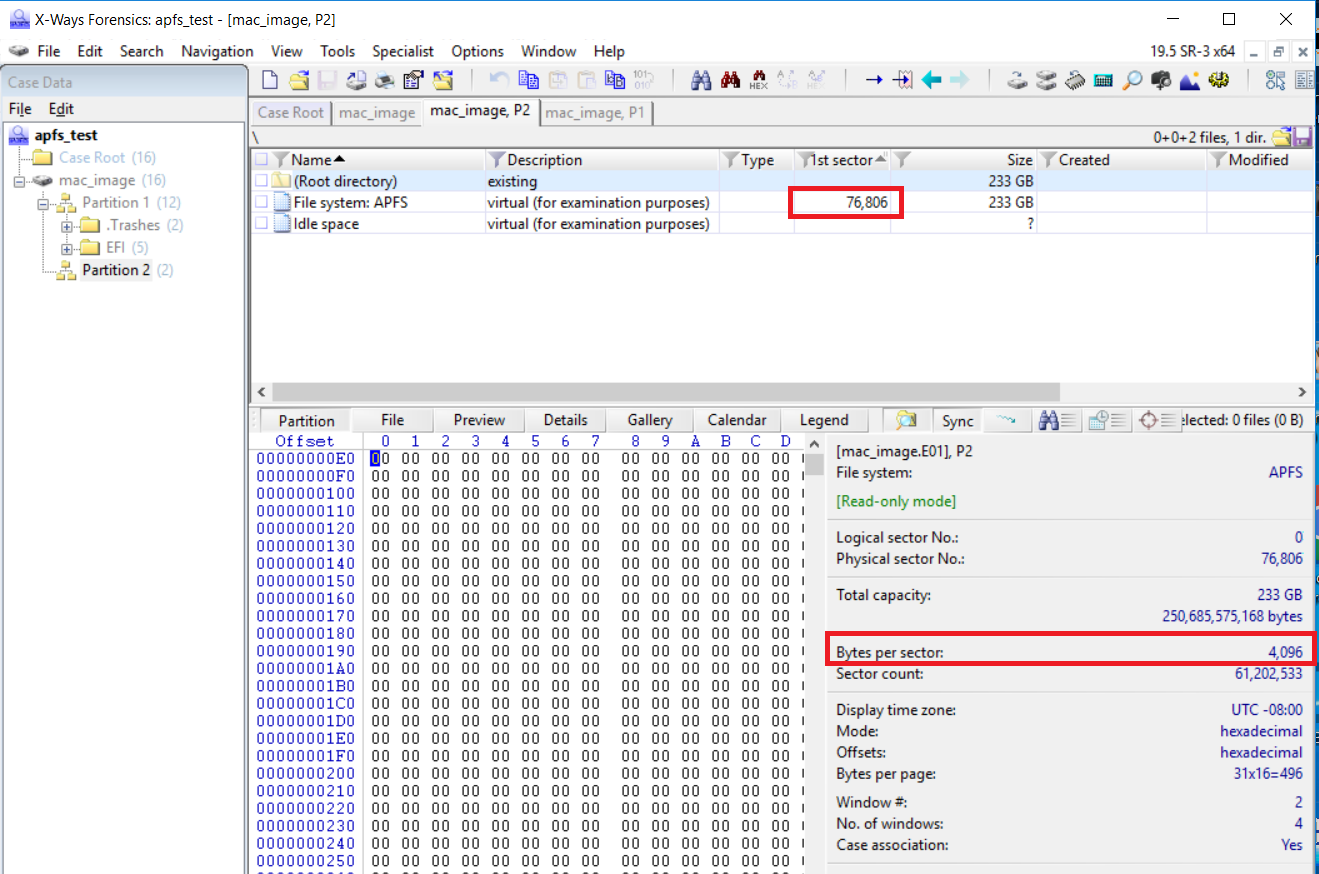1319x874 pixels.
Task: Click the Find Hex Values icon
Action: 759,80
